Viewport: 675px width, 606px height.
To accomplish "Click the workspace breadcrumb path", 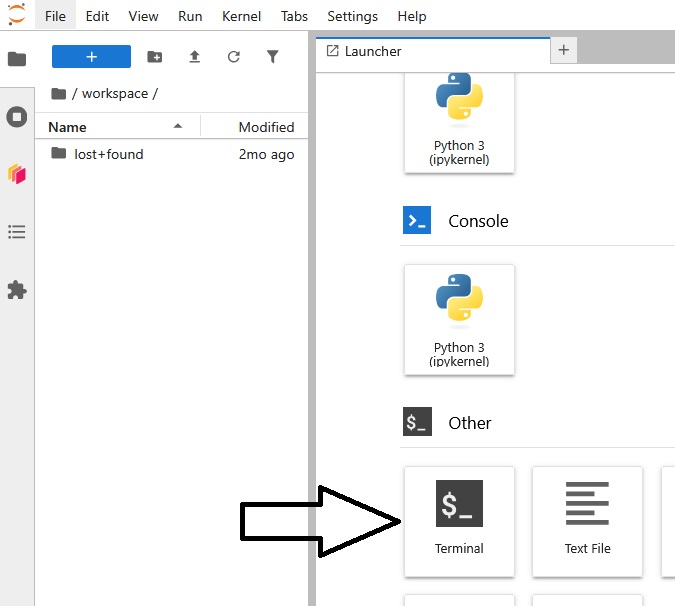I will [x=114, y=94].
